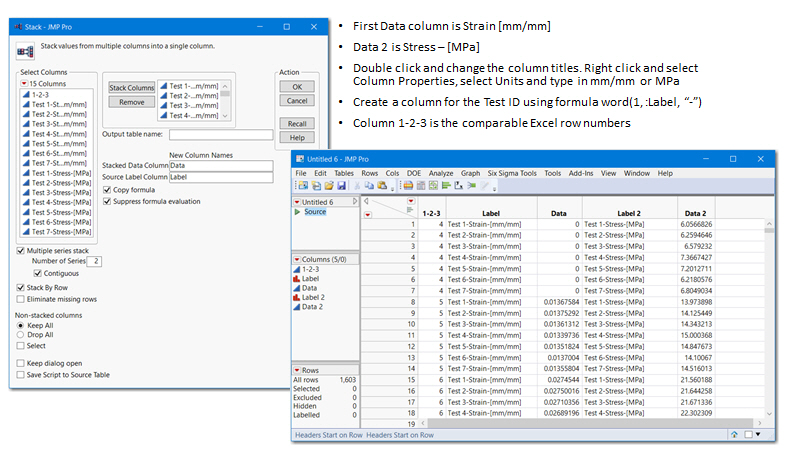Click the Remove button

(132, 102)
